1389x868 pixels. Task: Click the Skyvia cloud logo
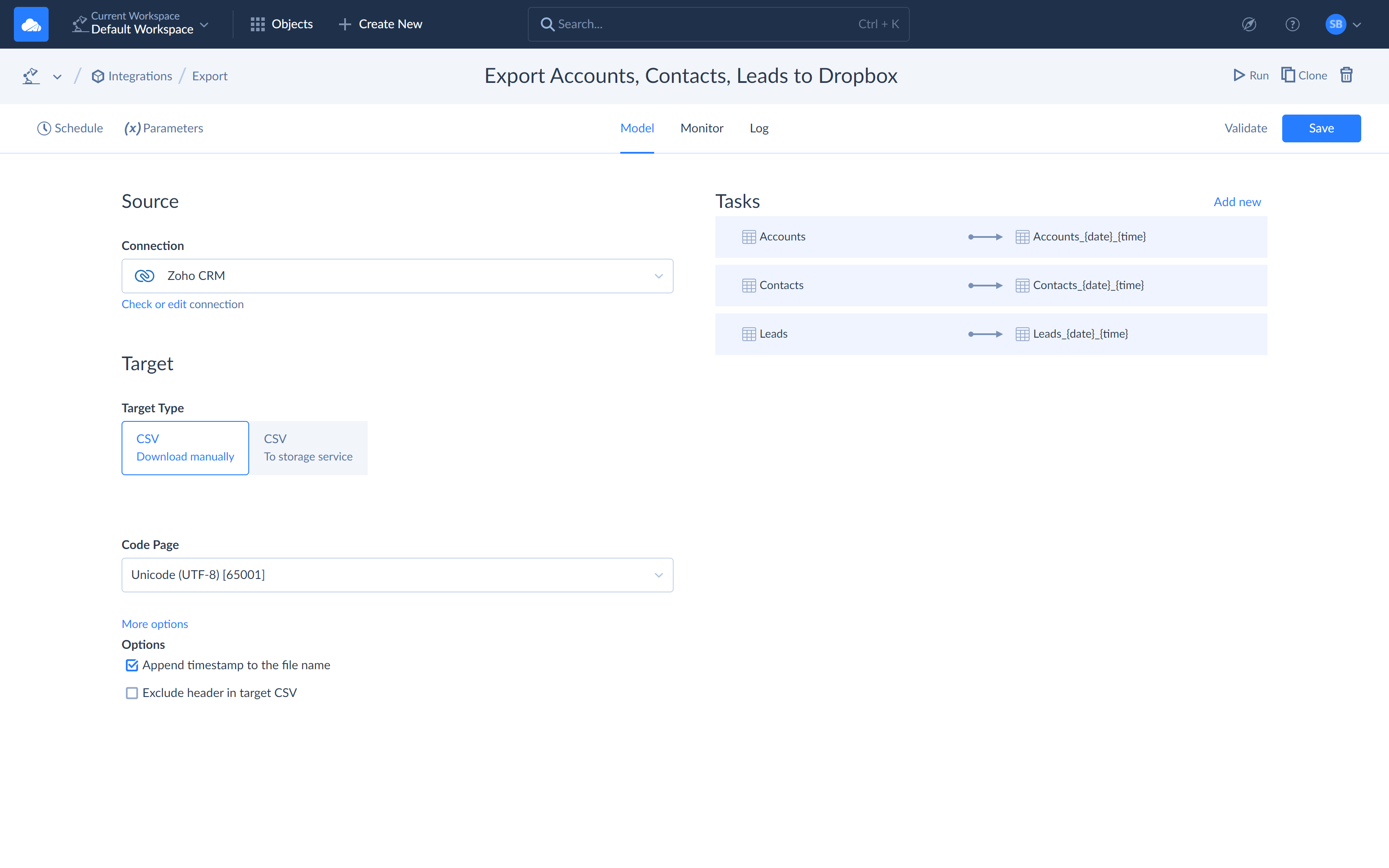point(31,23)
